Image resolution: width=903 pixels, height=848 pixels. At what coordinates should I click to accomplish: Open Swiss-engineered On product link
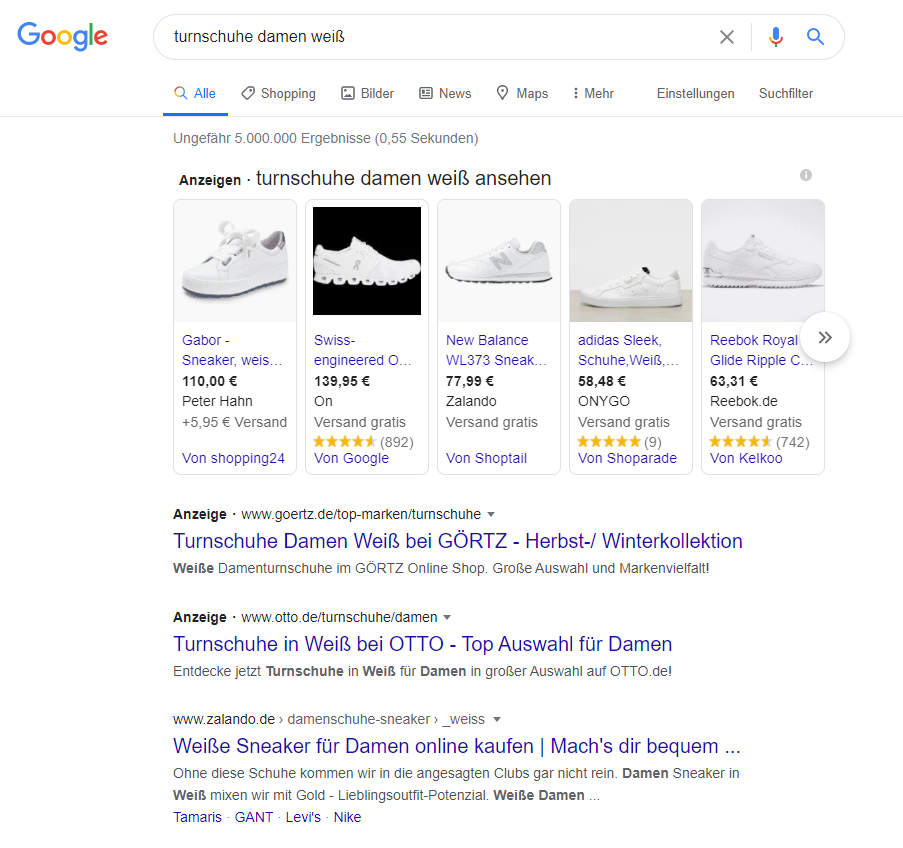[363, 350]
